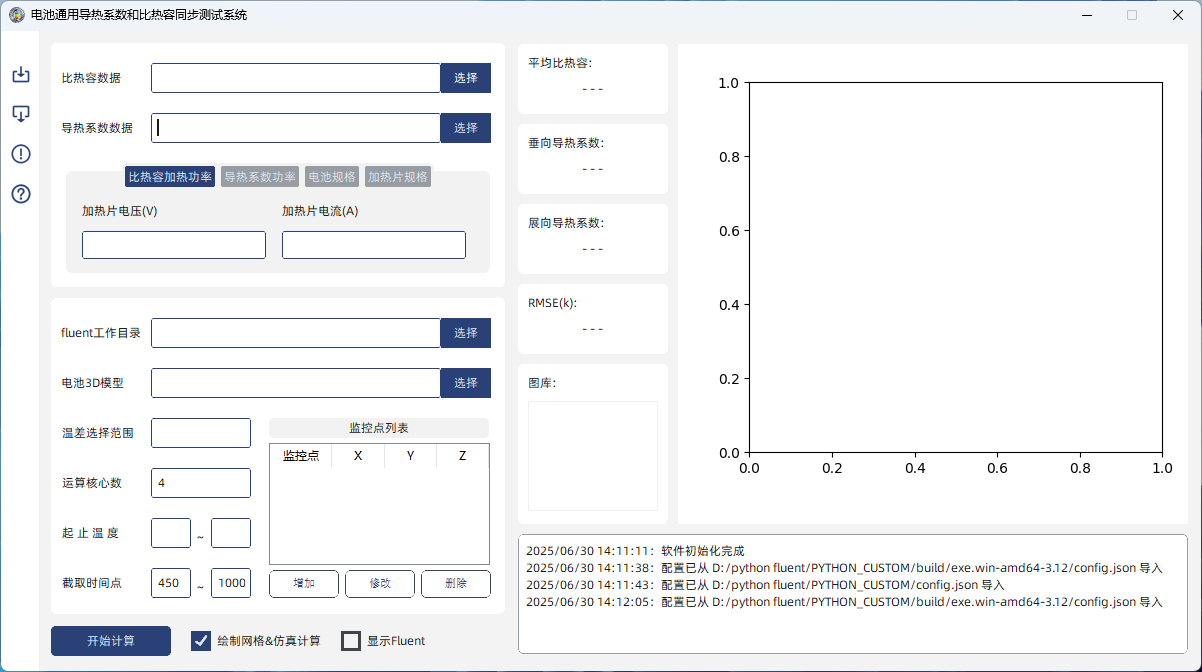Click 选择 button for 电池3D模型

tap(466, 383)
